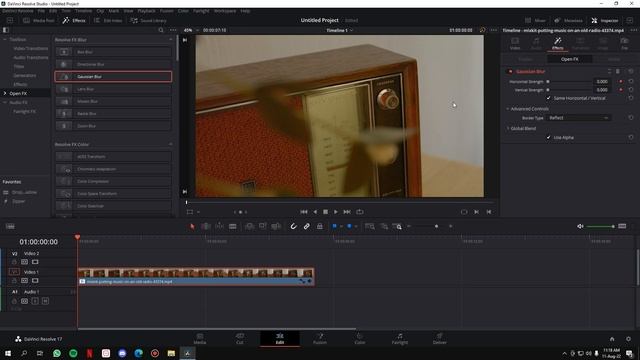Toggle the position lock icon
Viewport: 640px width, 360px height.
320,226
